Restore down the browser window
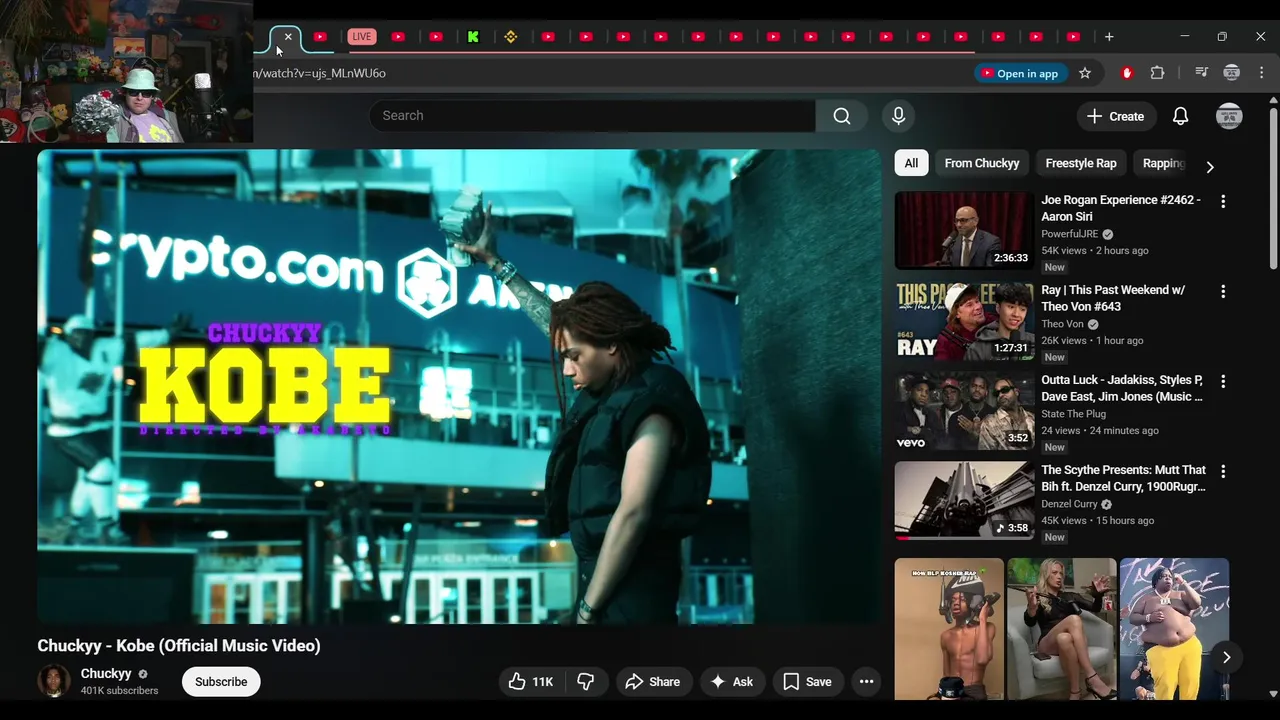Viewport: 1280px width, 720px height. [x=1222, y=37]
